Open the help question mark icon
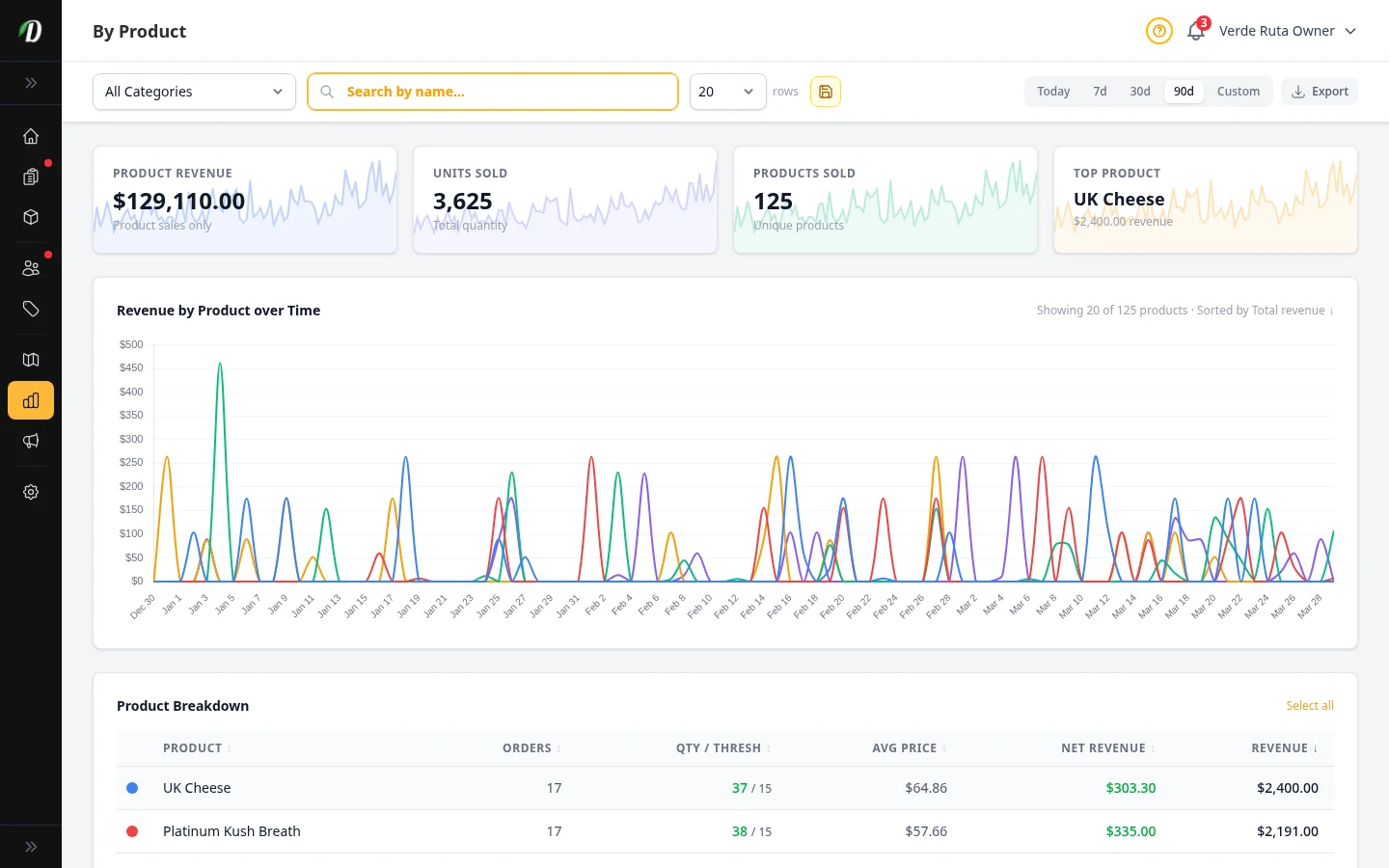 pyautogui.click(x=1158, y=31)
